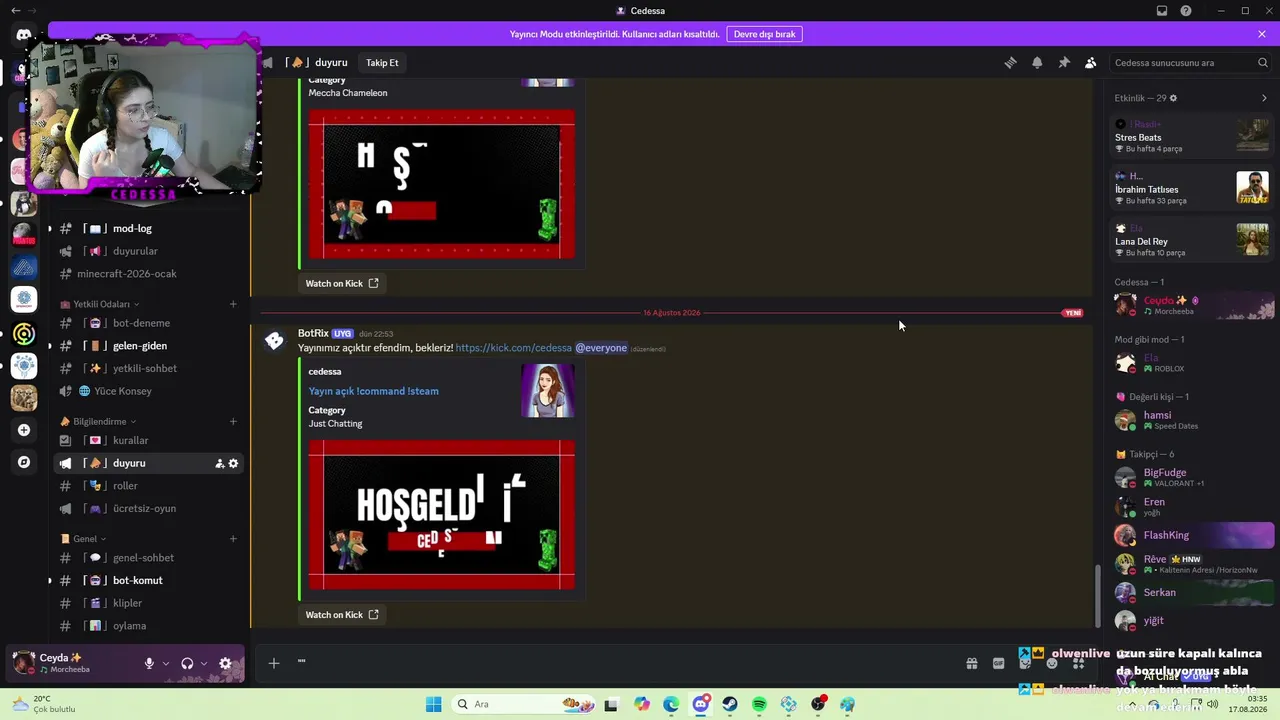Open Etkinlik activity settings gear
The width and height of the screenshot is (1280, 720).
tap(1173, 98)
